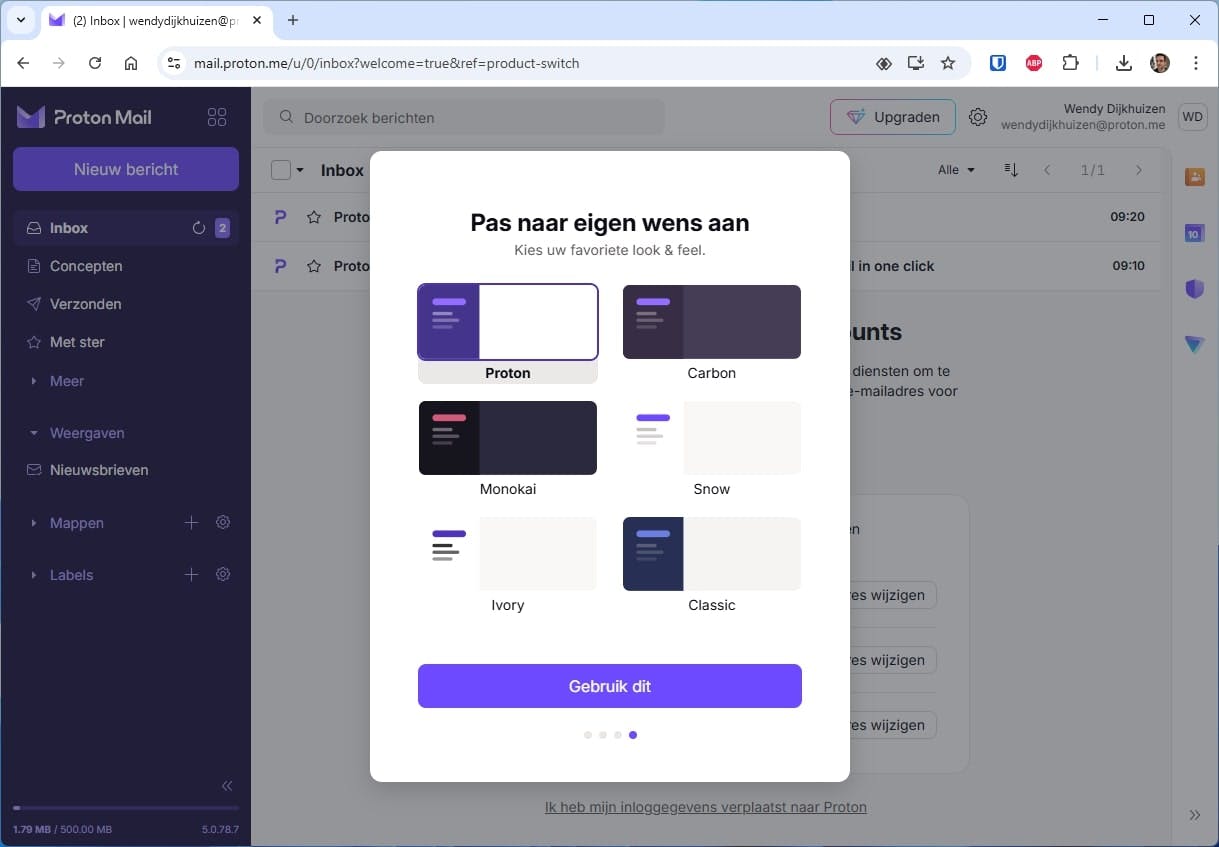Click the Chrome profile avatar
The image size is (1219, 847).
pyautogui.click(x=1160, y=63)
